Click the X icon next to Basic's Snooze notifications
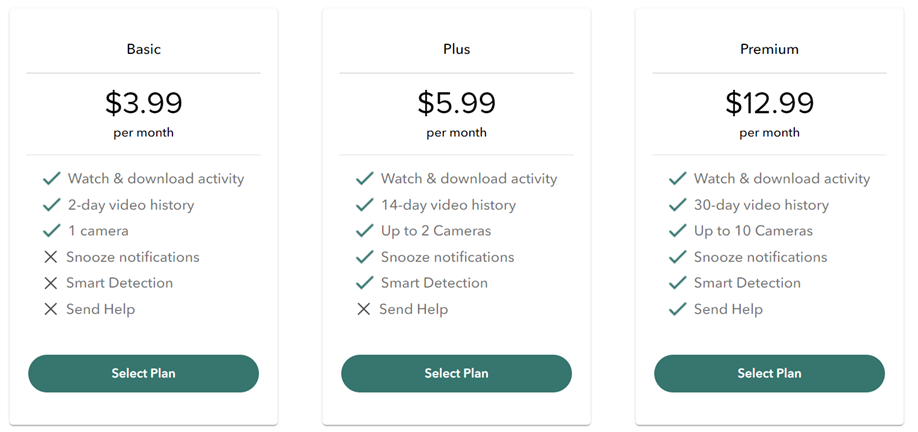 pos(51,257)
